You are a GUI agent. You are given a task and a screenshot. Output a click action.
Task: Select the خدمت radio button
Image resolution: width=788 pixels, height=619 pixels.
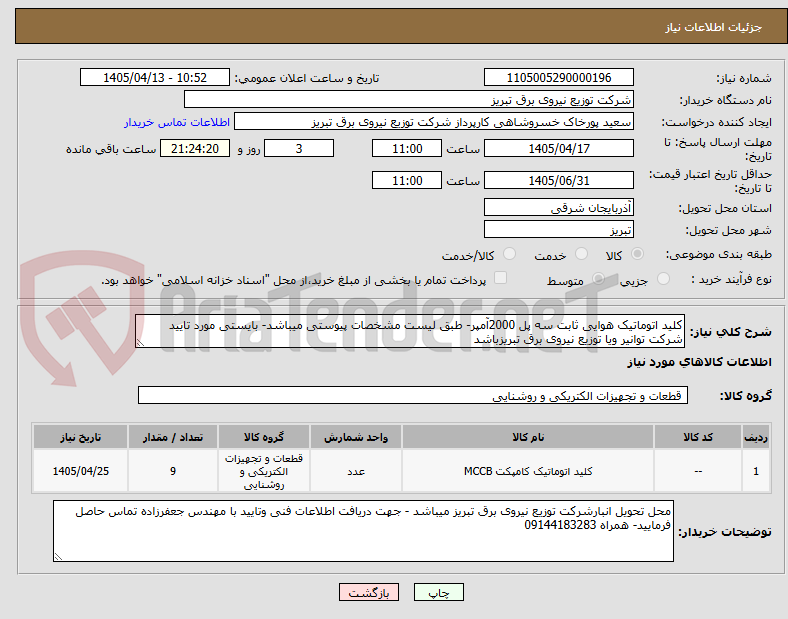pyautogui.click(x=581, y=254)
